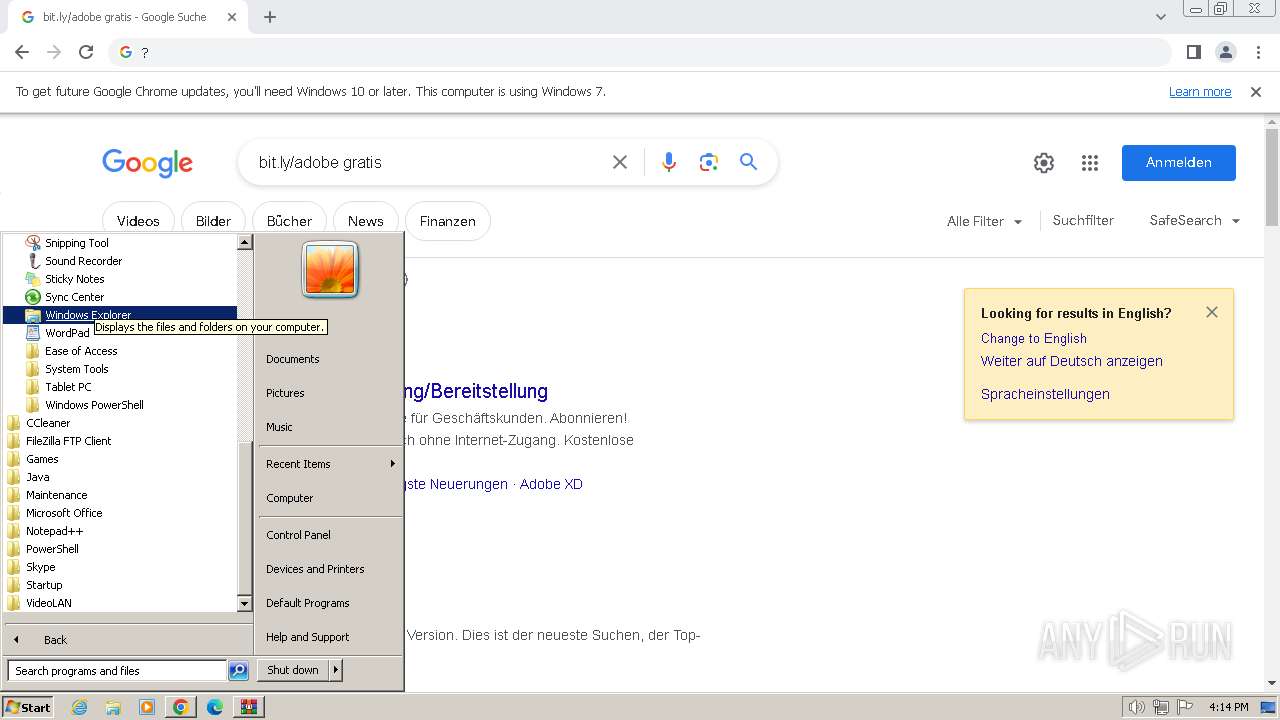
Task: Select the Bilder filter tab
Action: [x=213, y=221]
